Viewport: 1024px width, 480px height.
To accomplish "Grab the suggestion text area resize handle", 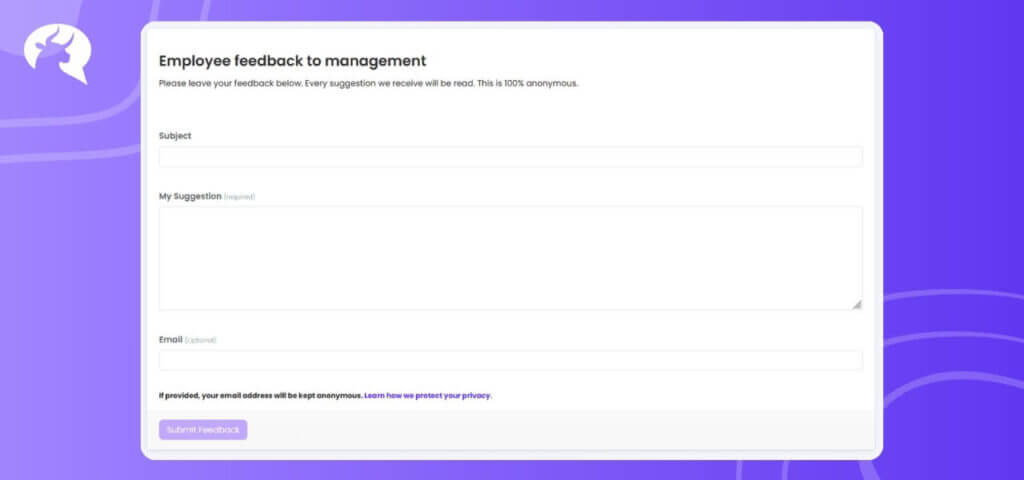I will pos(857,304).
